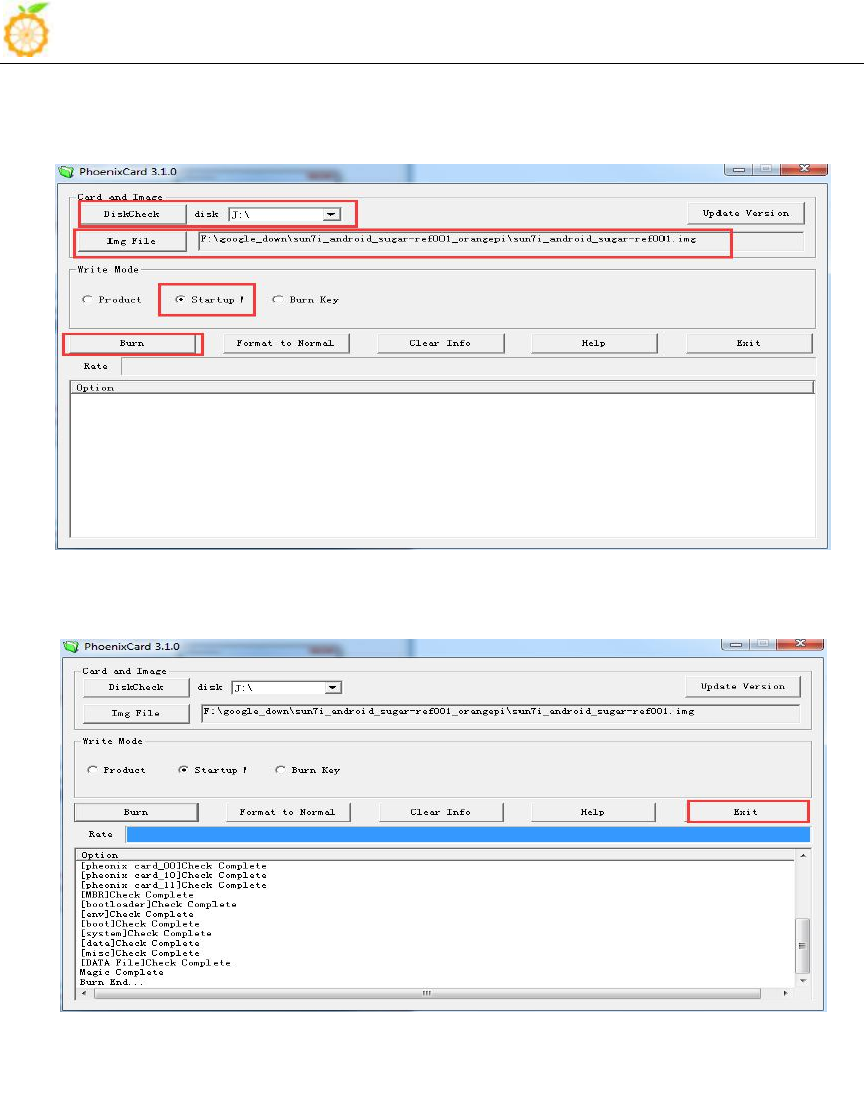Maximize the lower PhoenixCard window
864x1100 pixels.
(x=763, y=644)
